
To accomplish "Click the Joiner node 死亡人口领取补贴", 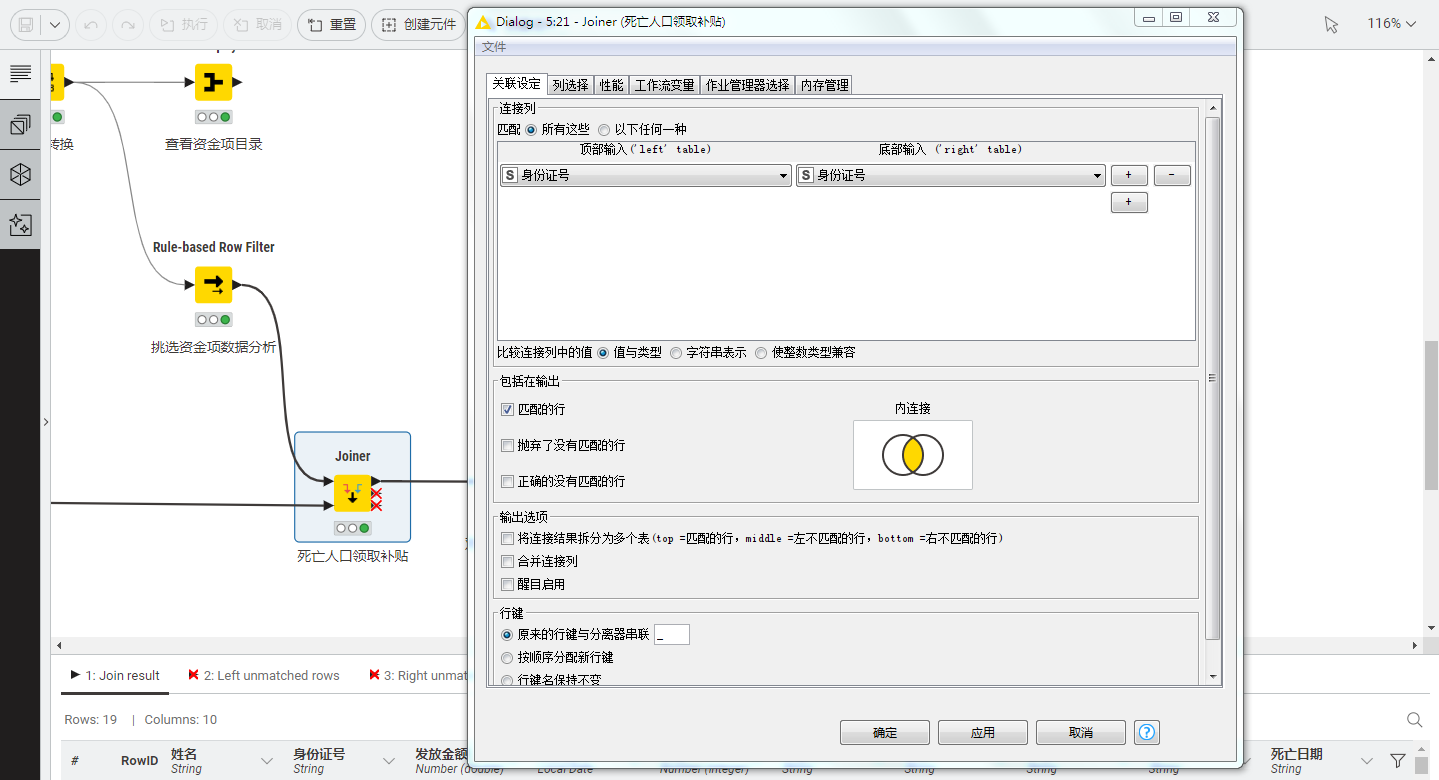I will tap(352, 493).
